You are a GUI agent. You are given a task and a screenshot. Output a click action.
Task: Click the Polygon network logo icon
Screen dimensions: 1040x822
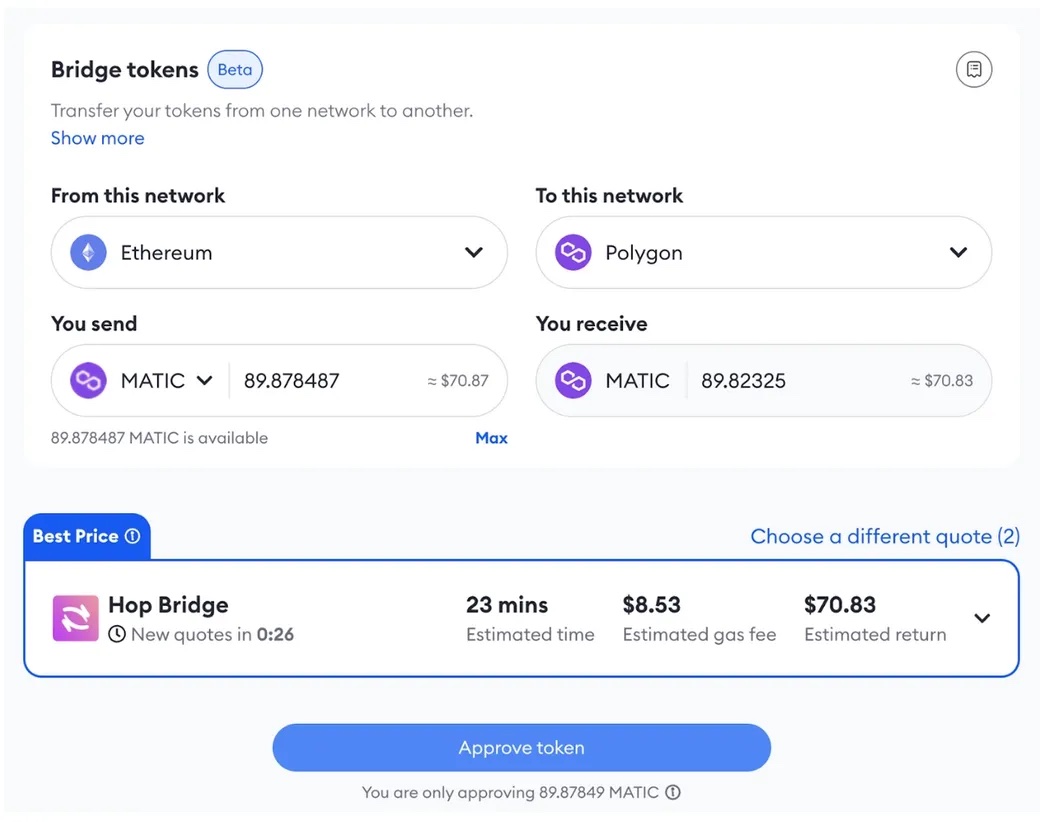pyautogui.click(x=573, y=252)
